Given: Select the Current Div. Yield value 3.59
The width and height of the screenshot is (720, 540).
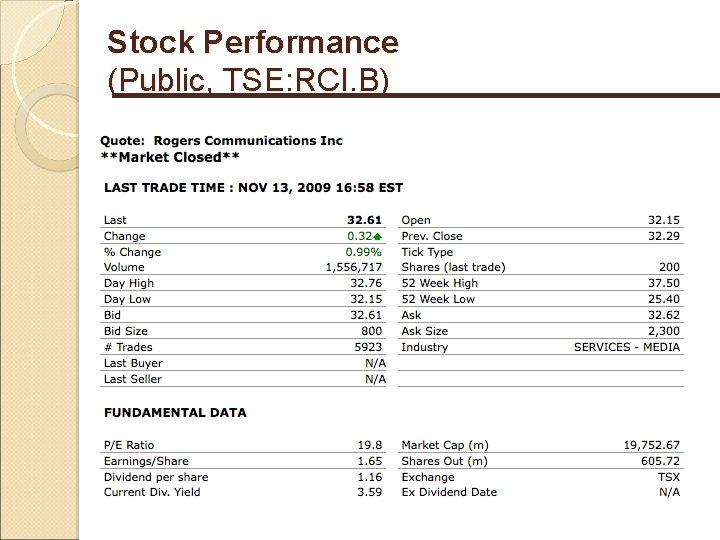Looking at the screenshot, I should [372, 492].
